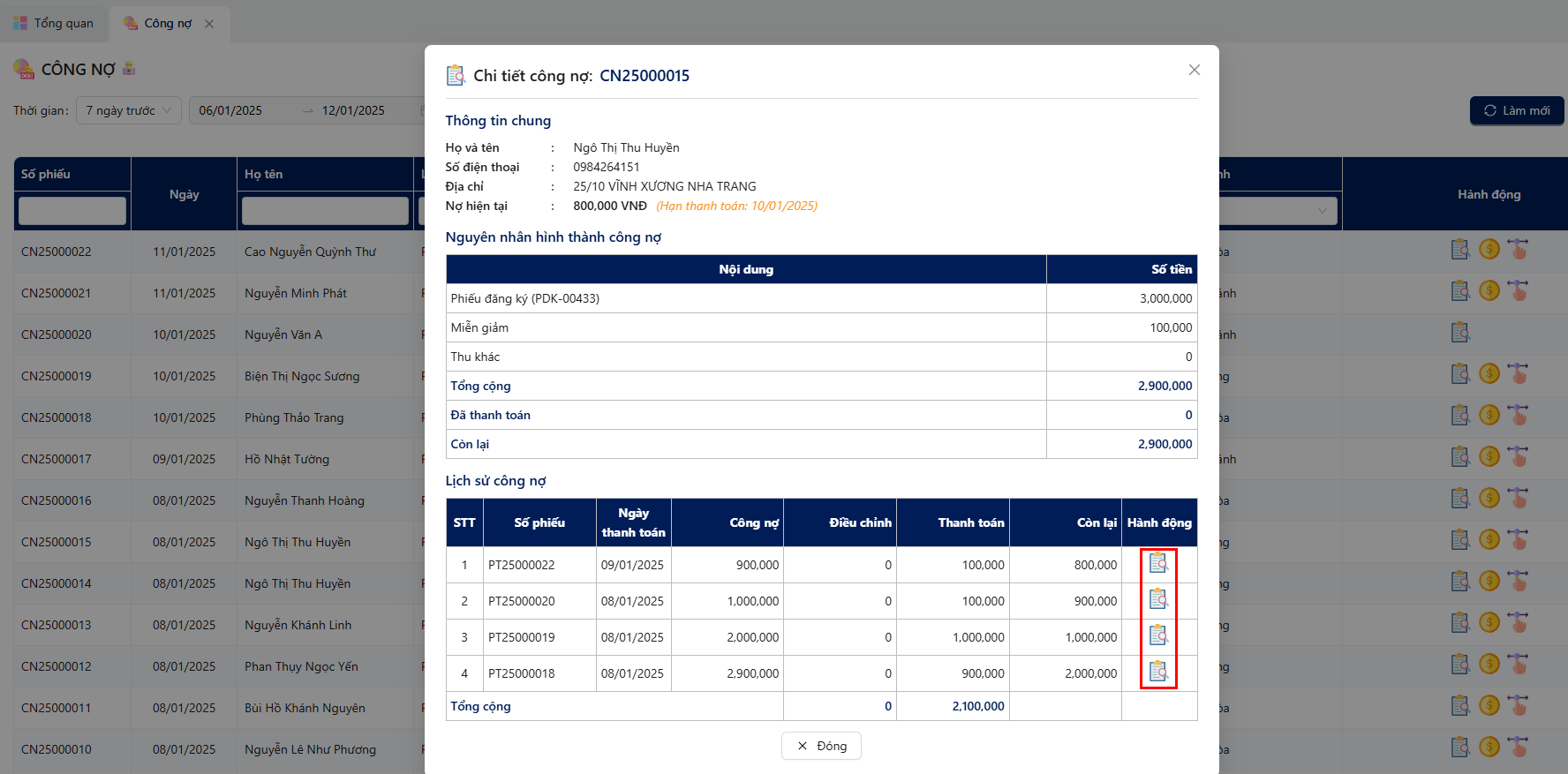This screenshot has height=774, width=1568.
Task: Click the start date field 06/01/2025
Action: (230, 110)
